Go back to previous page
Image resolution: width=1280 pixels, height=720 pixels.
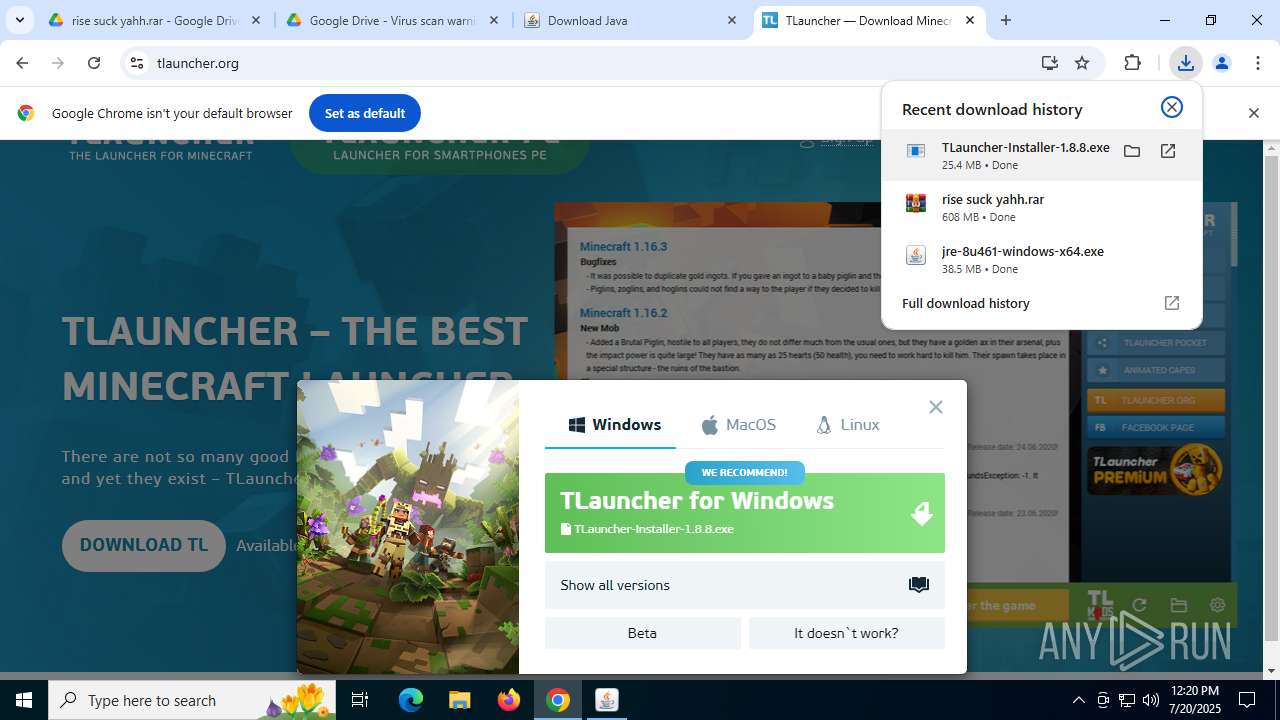click(22, 63)
